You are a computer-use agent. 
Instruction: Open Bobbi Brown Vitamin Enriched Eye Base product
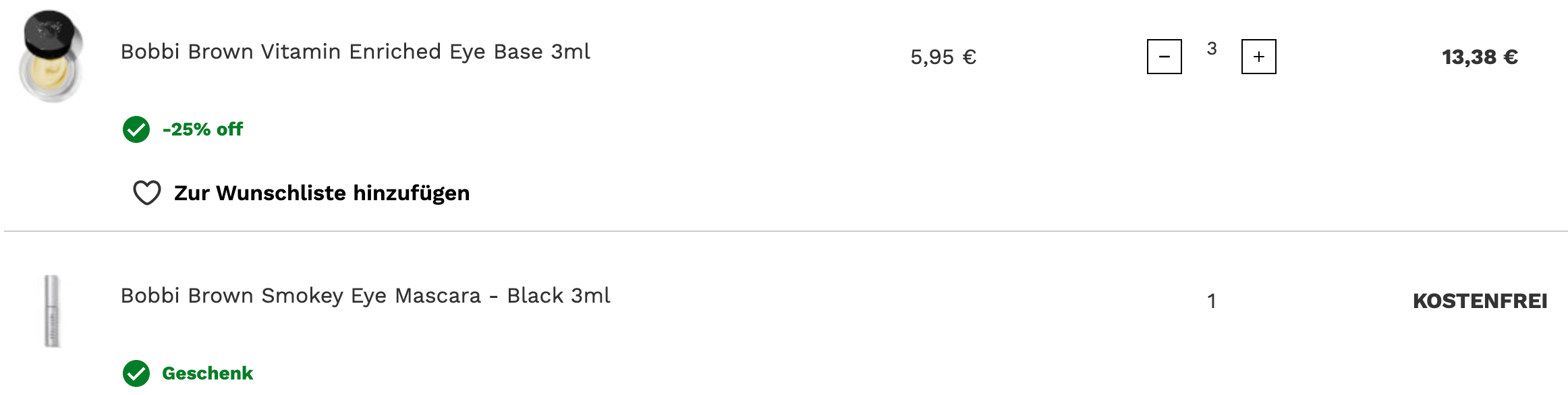355,52
